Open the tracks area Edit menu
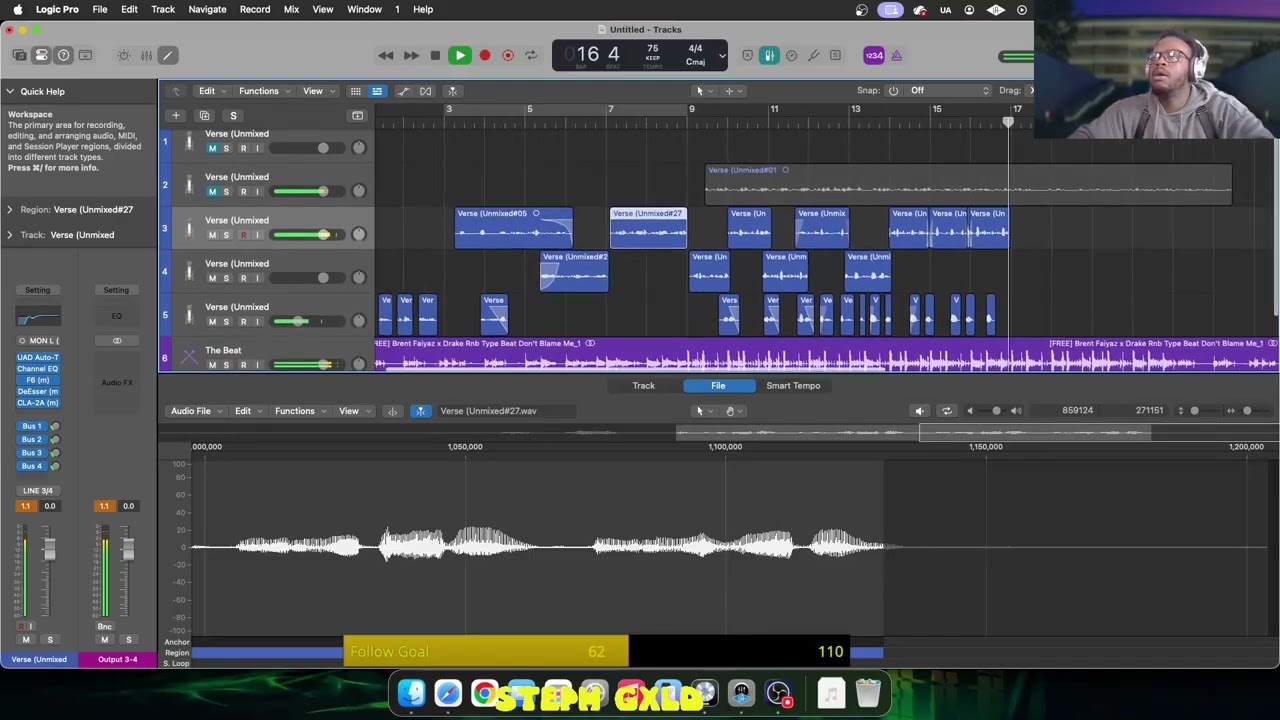 (212, 91)
